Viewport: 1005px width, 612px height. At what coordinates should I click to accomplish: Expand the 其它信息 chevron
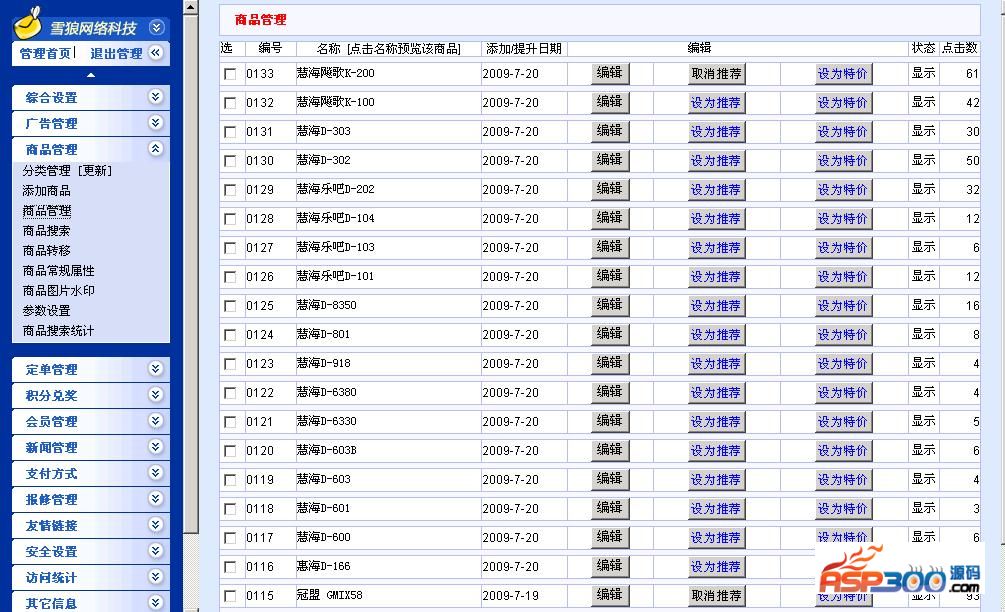click(x=156, y=602)
